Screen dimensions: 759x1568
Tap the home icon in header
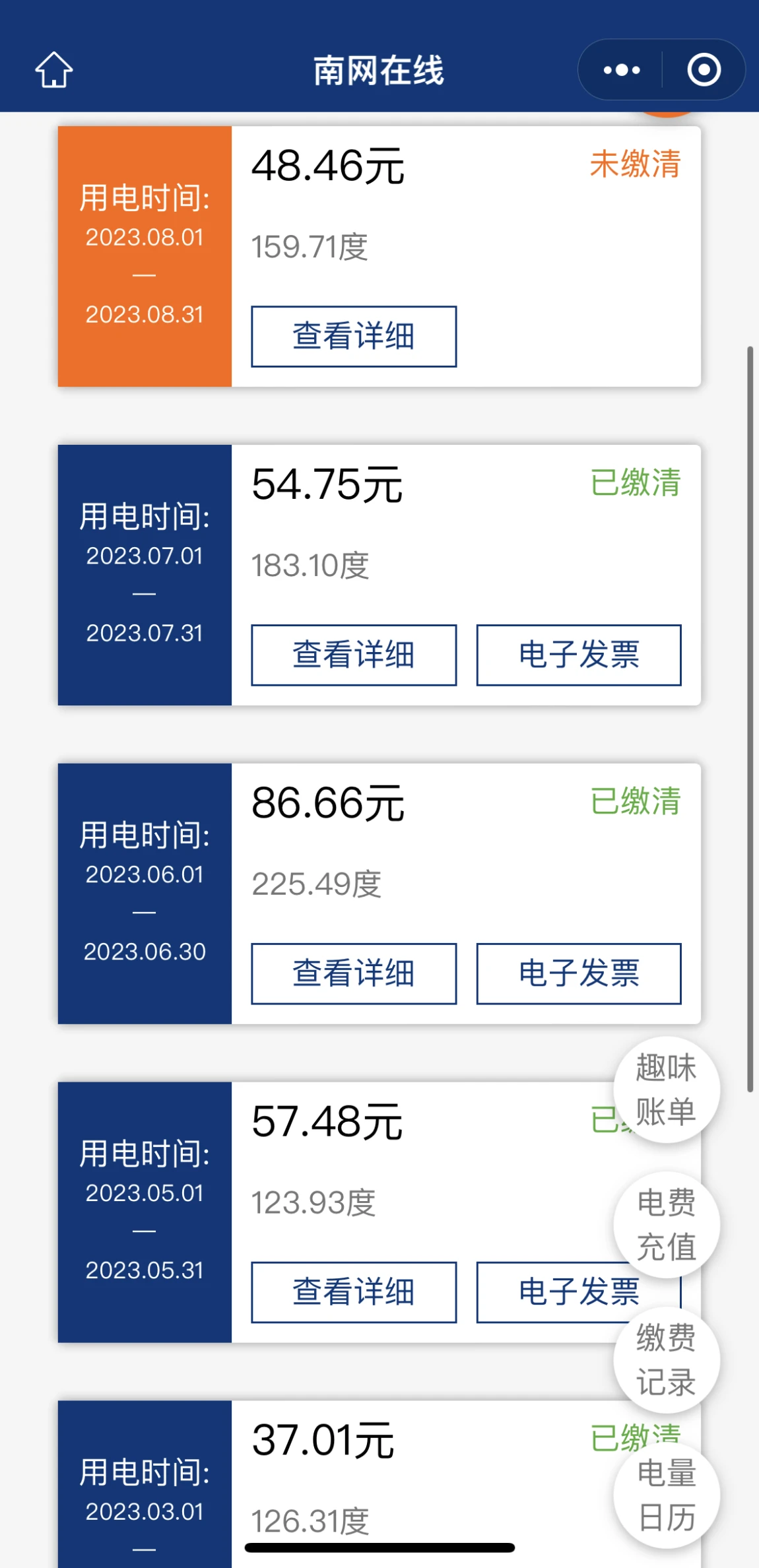(53, 70)
